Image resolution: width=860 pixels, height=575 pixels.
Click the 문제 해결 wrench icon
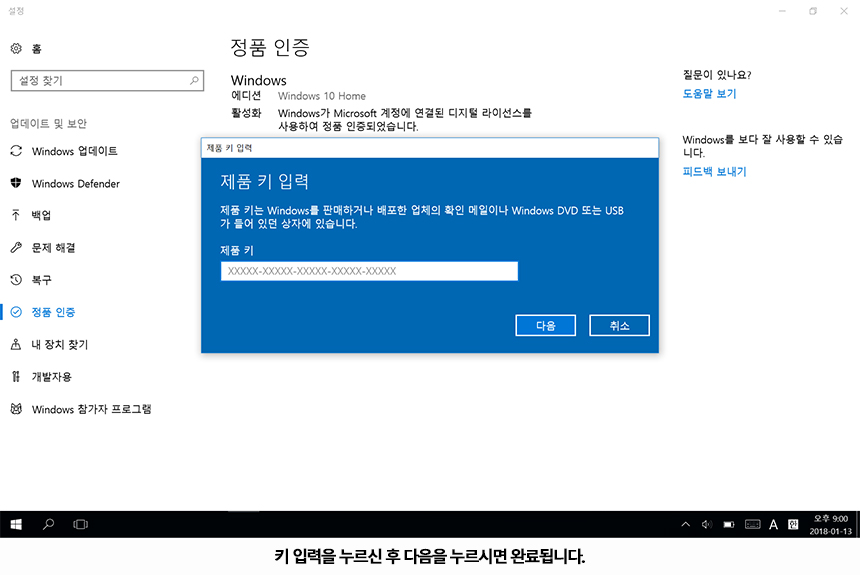(16, 247)
